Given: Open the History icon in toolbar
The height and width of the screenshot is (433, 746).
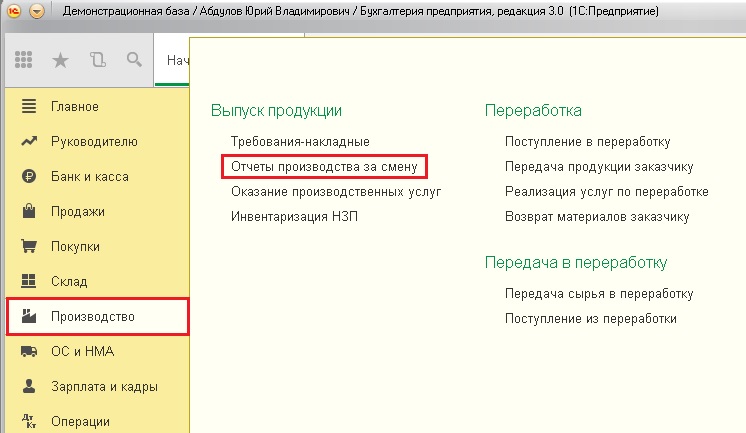Looking at the screenshot, I should 97,61.
